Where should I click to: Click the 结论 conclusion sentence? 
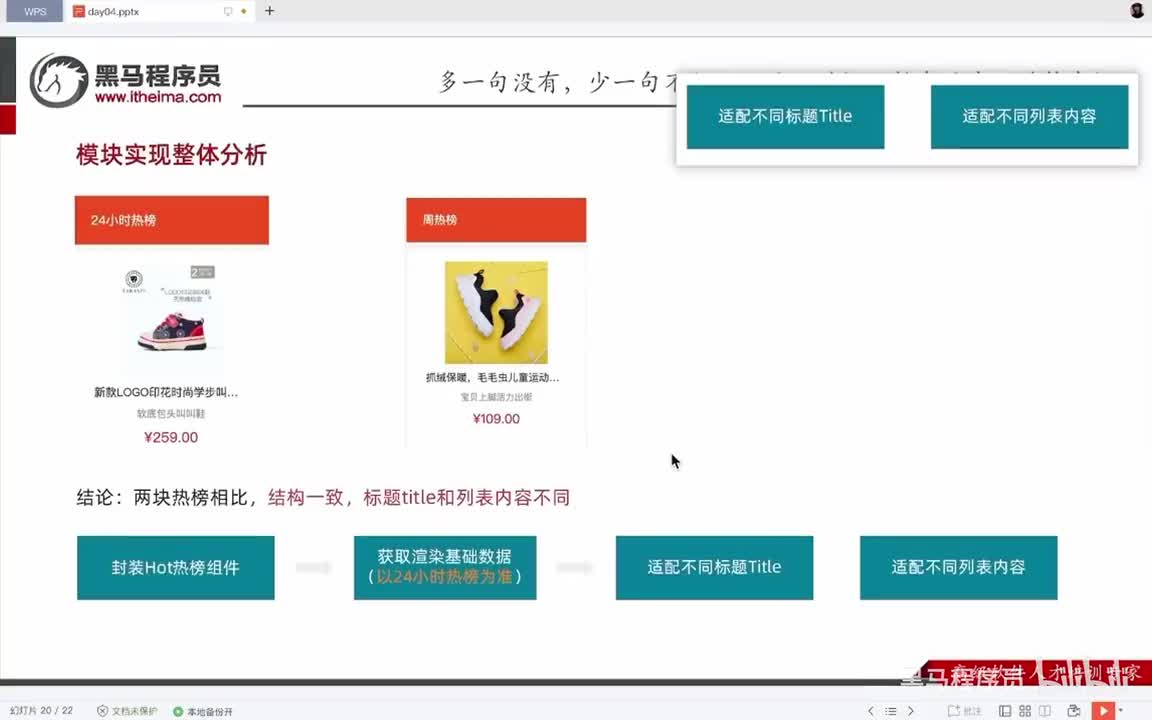[323, 497]
